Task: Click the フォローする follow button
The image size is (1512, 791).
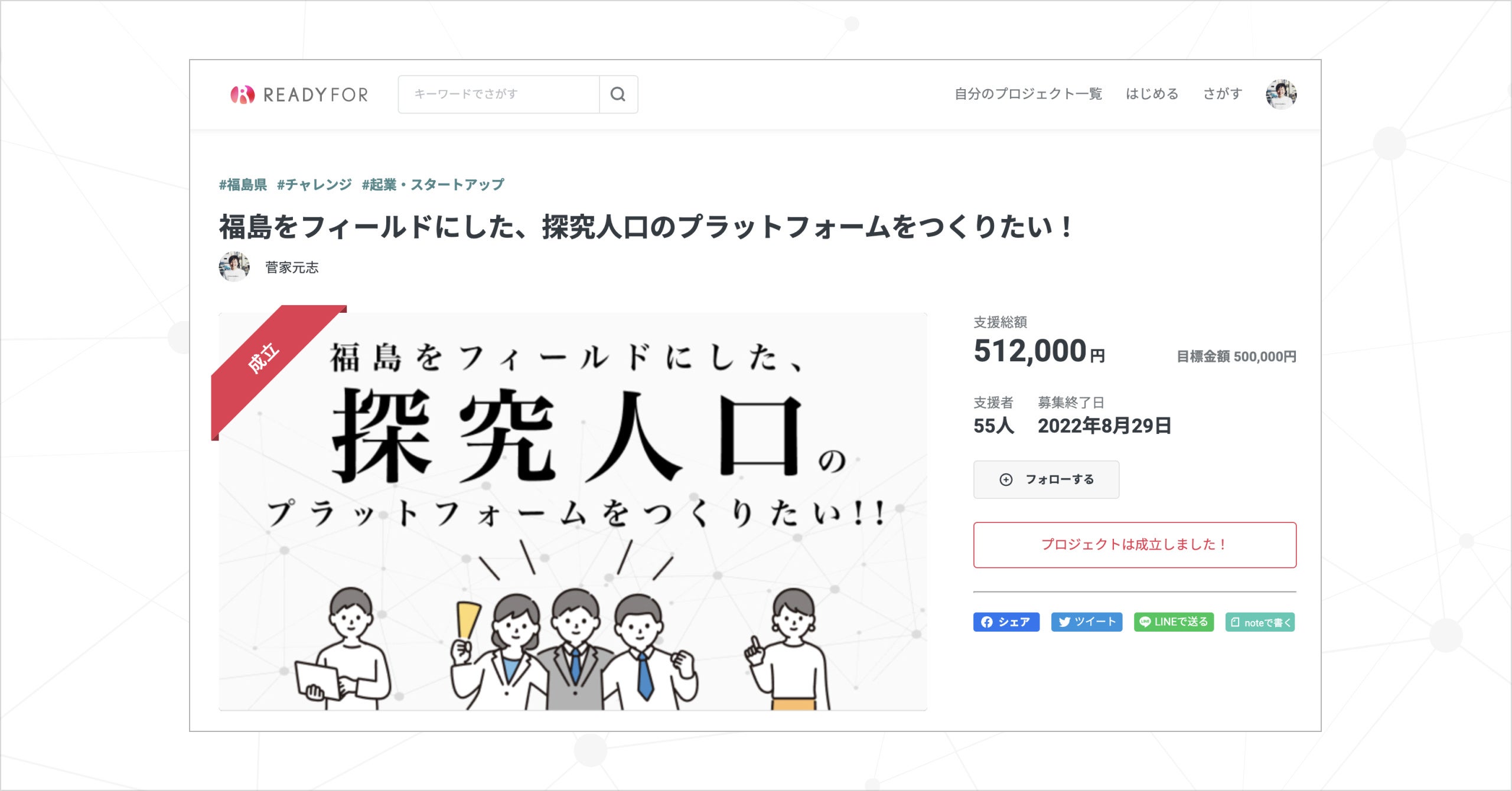Action: coord(1046,479)
